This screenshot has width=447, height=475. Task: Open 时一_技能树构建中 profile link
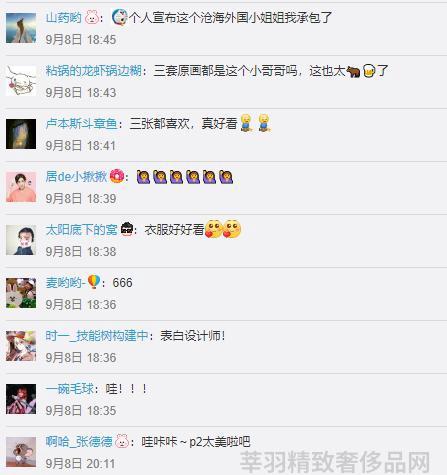point(97,336)
